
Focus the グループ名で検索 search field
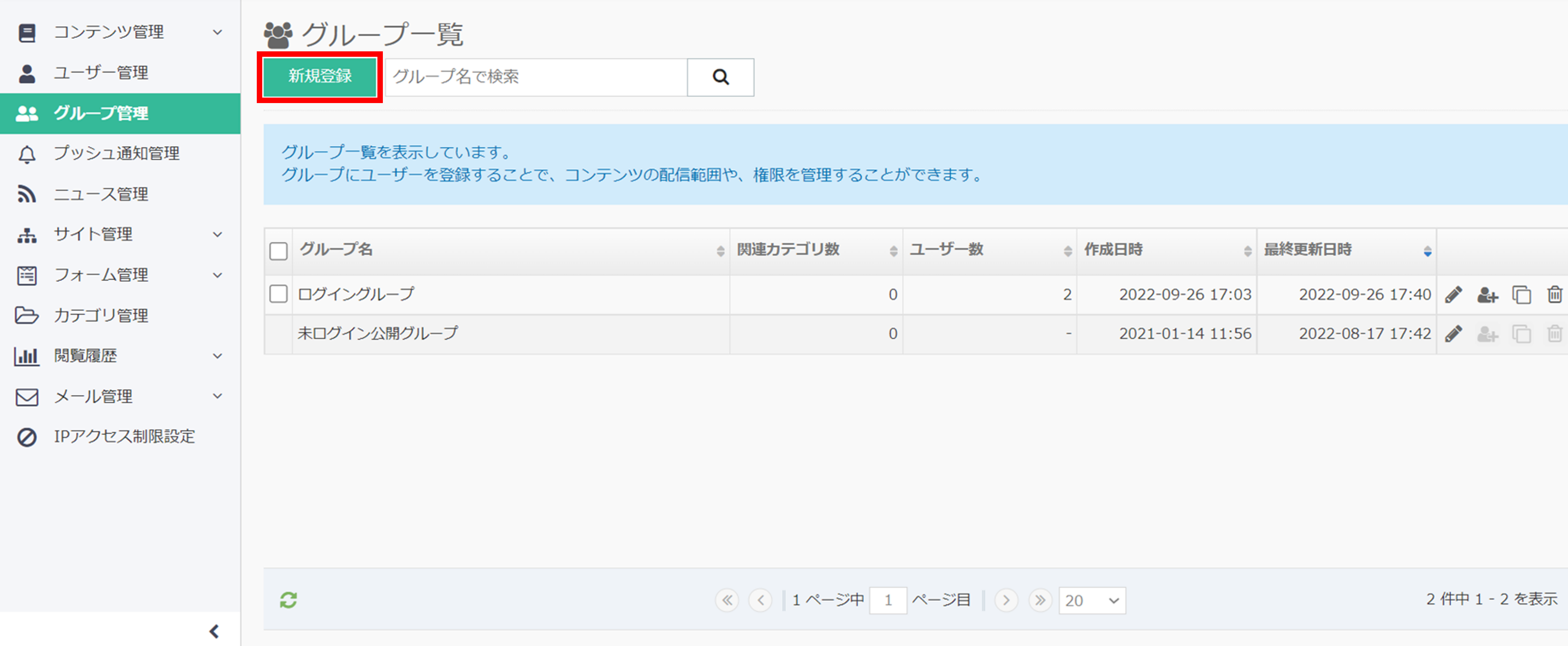[x=536, y=77]
